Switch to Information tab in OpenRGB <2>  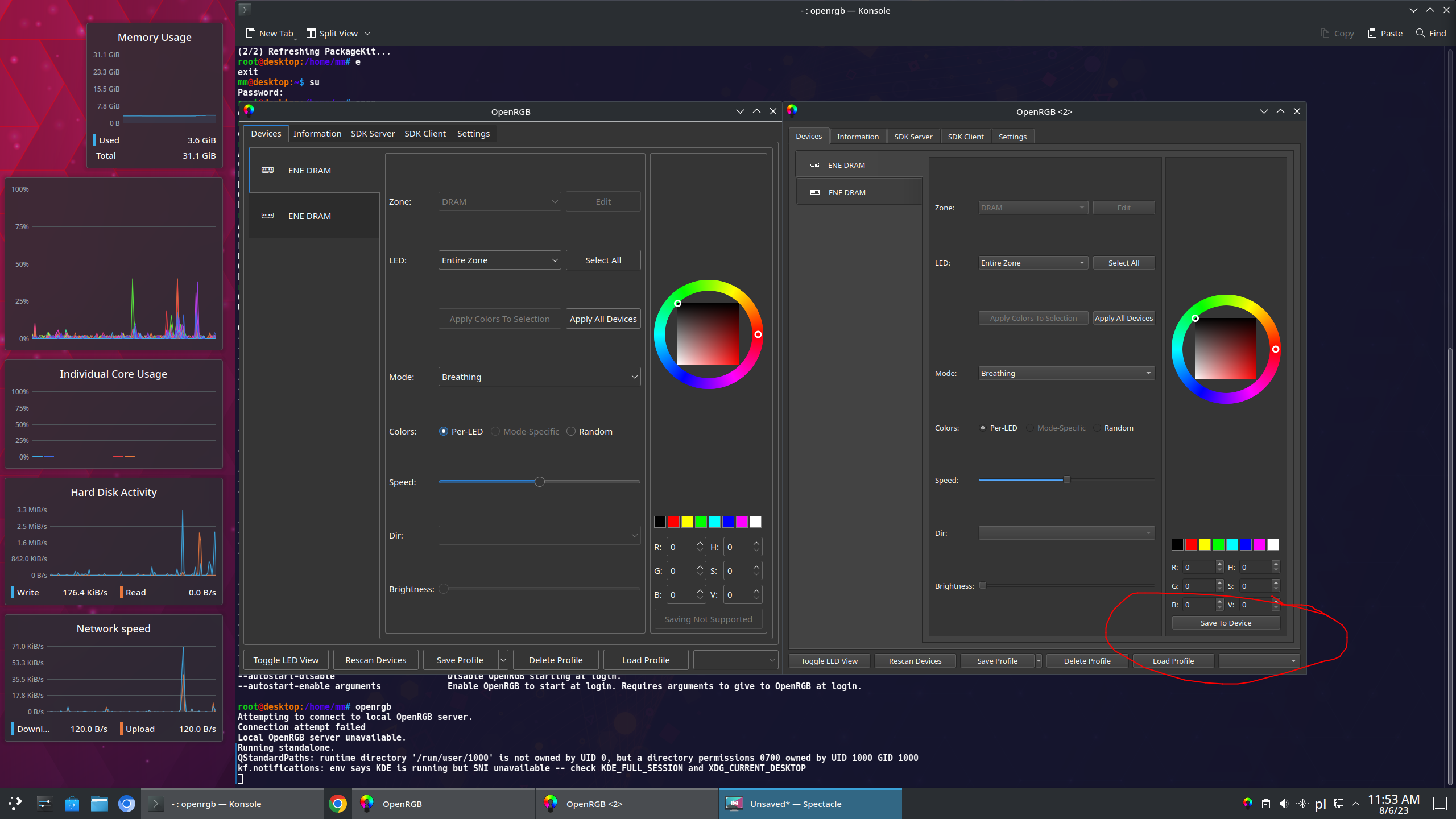[x=858, y=136]
